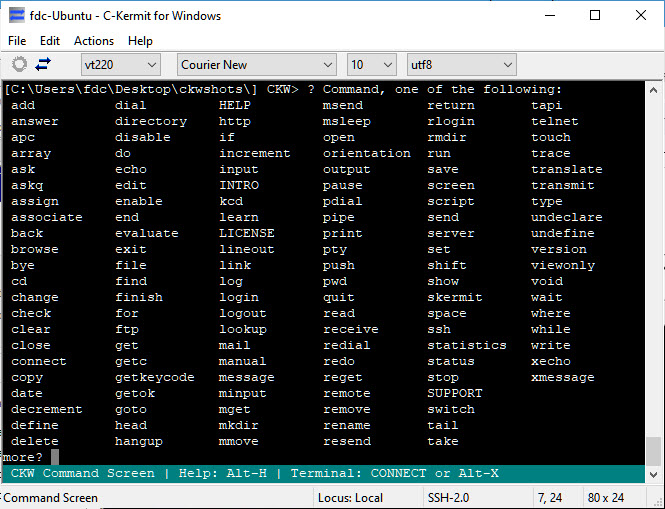Click the 'increment' command text

[254, 153]
